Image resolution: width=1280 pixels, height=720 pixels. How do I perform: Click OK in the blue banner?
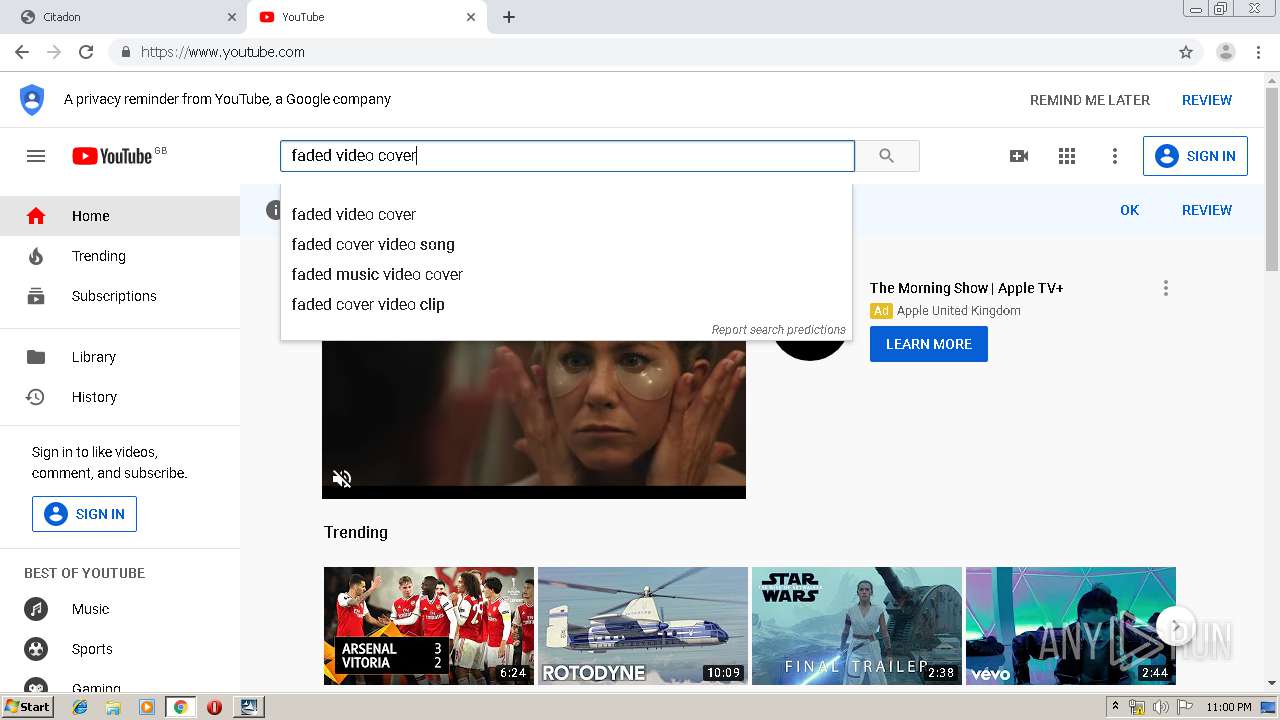(x=1130, y=210)
